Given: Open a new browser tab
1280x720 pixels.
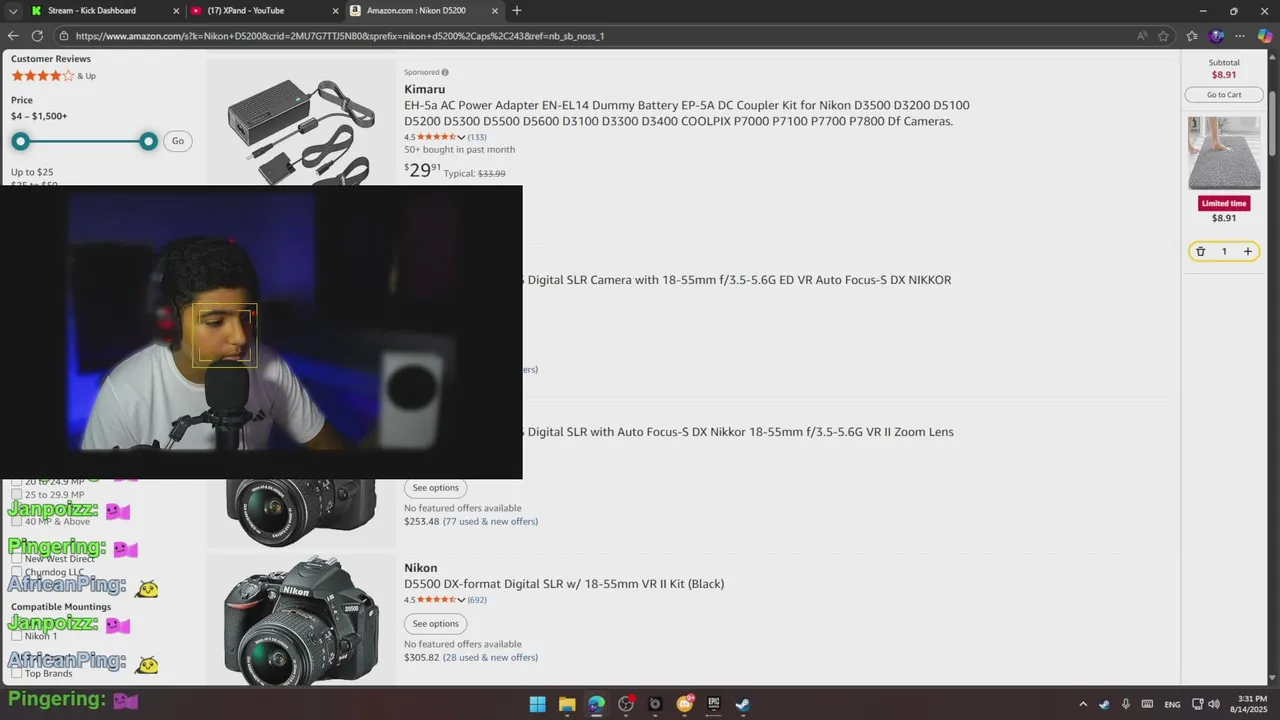Looking at the screenshot, I should pyautogui.click(x=517, y=11).
